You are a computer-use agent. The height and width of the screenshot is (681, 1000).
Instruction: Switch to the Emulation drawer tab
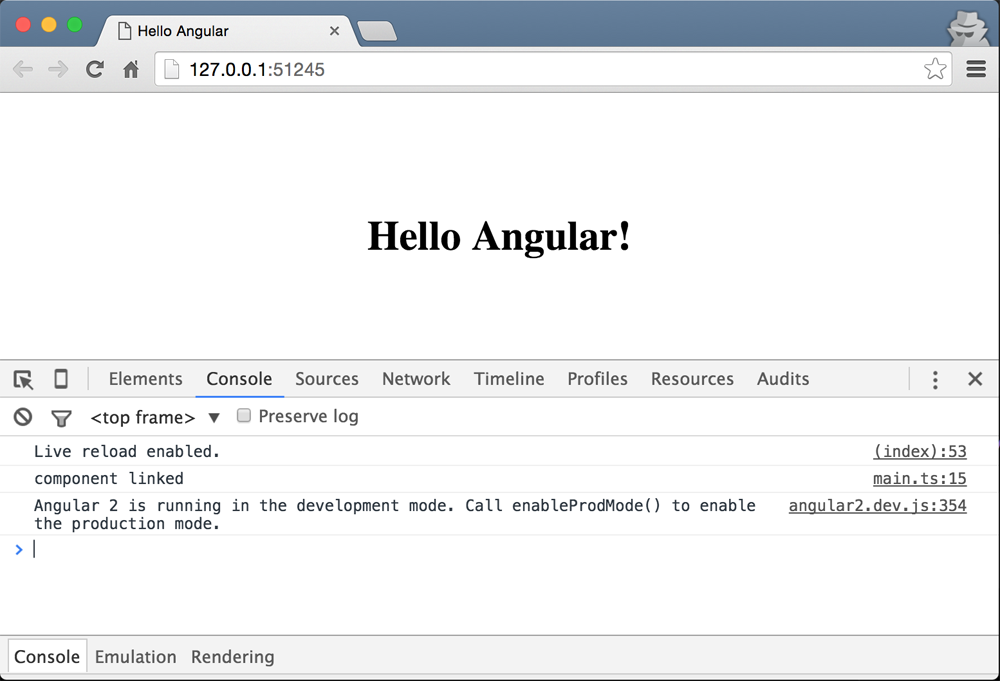[x=135, y=656]
